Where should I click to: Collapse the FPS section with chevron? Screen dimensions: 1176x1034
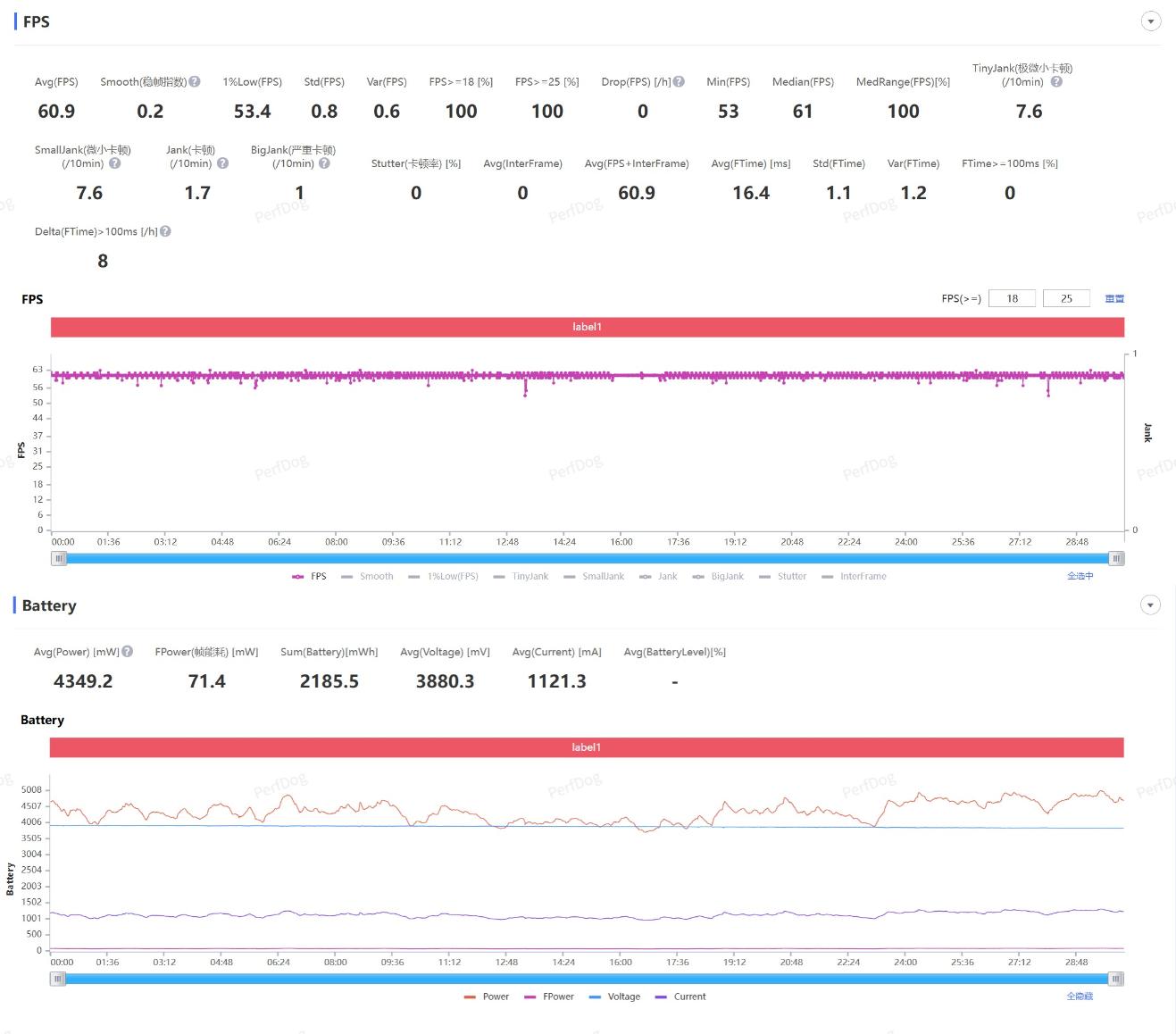click(1151, 21)
